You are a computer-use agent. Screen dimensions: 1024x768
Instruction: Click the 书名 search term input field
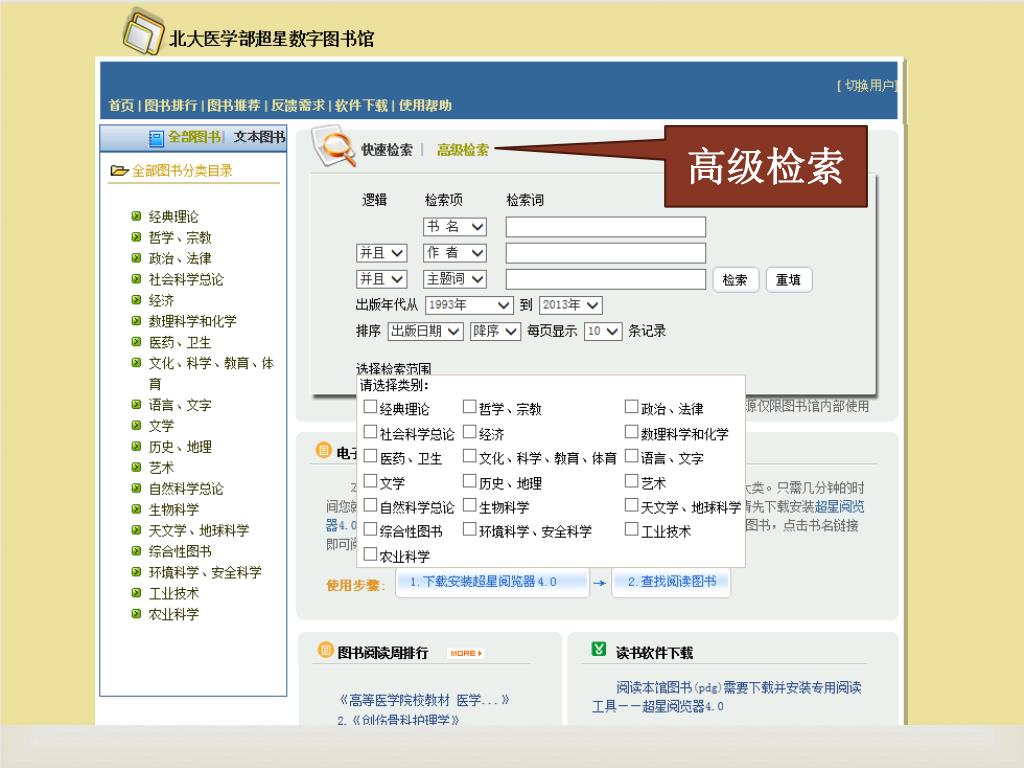pos(605,227)
